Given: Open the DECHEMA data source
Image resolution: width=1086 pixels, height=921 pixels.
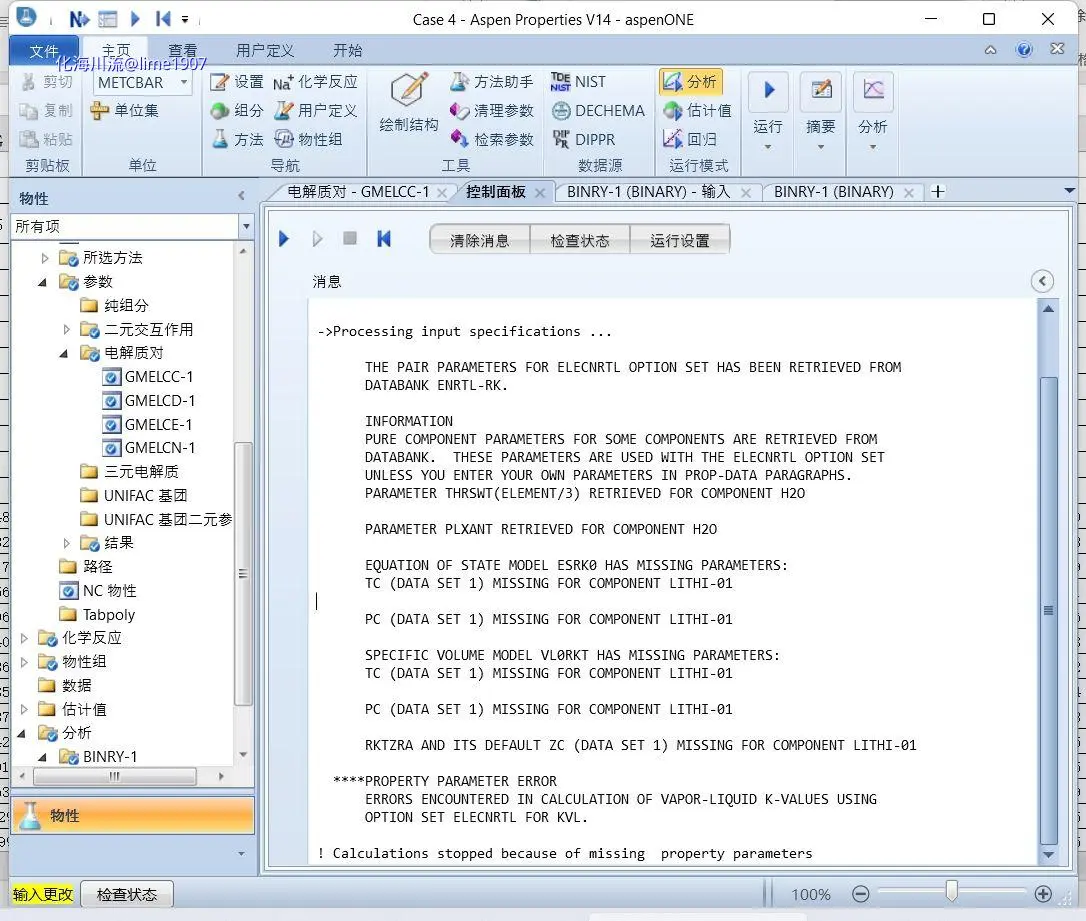Looking at the screenshot, I should [x=598, y=111].
